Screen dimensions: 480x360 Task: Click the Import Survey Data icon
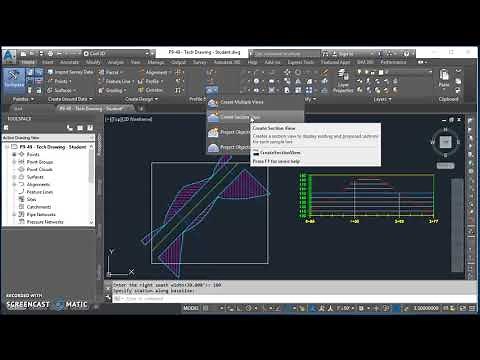pyautogui.click(x=50, y=72)
